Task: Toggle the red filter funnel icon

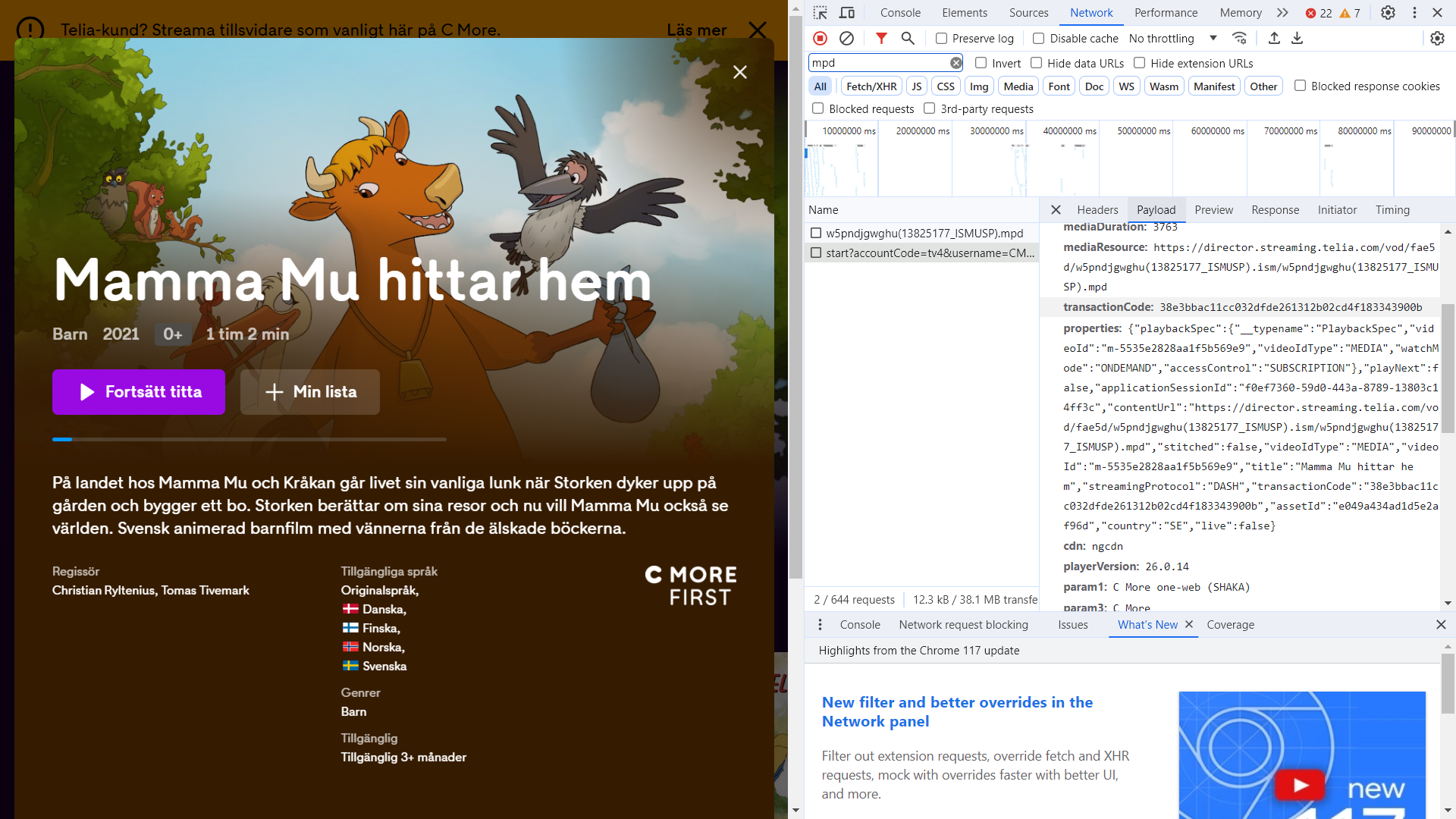Action: [x=881, y=38]
